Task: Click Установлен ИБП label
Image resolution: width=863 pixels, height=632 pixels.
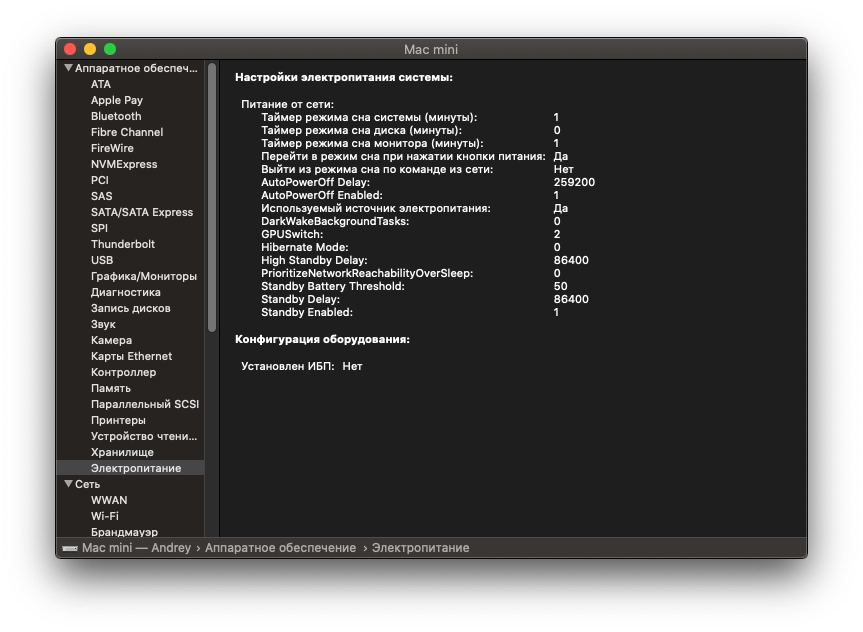Action: coord(287,366)
